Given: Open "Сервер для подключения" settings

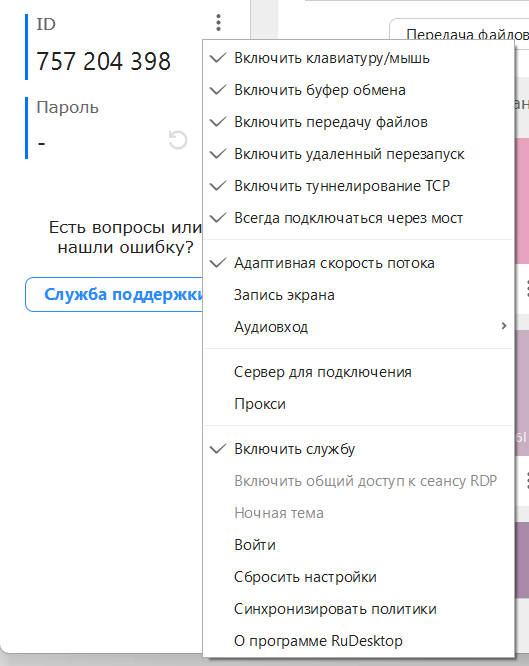Looking at the screenshot, I should point(359,372).
